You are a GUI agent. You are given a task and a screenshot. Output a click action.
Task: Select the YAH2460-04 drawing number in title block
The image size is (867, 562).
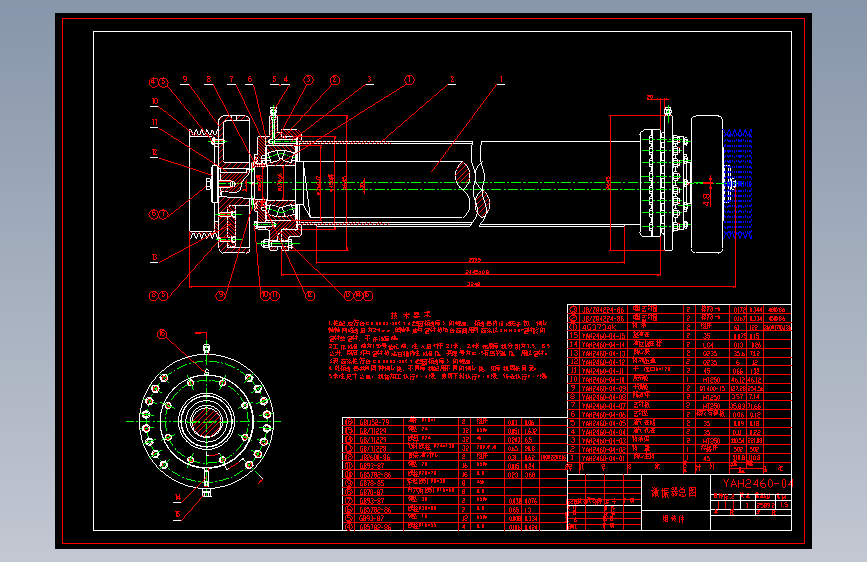pyautogui.click(x=757, y=483)
